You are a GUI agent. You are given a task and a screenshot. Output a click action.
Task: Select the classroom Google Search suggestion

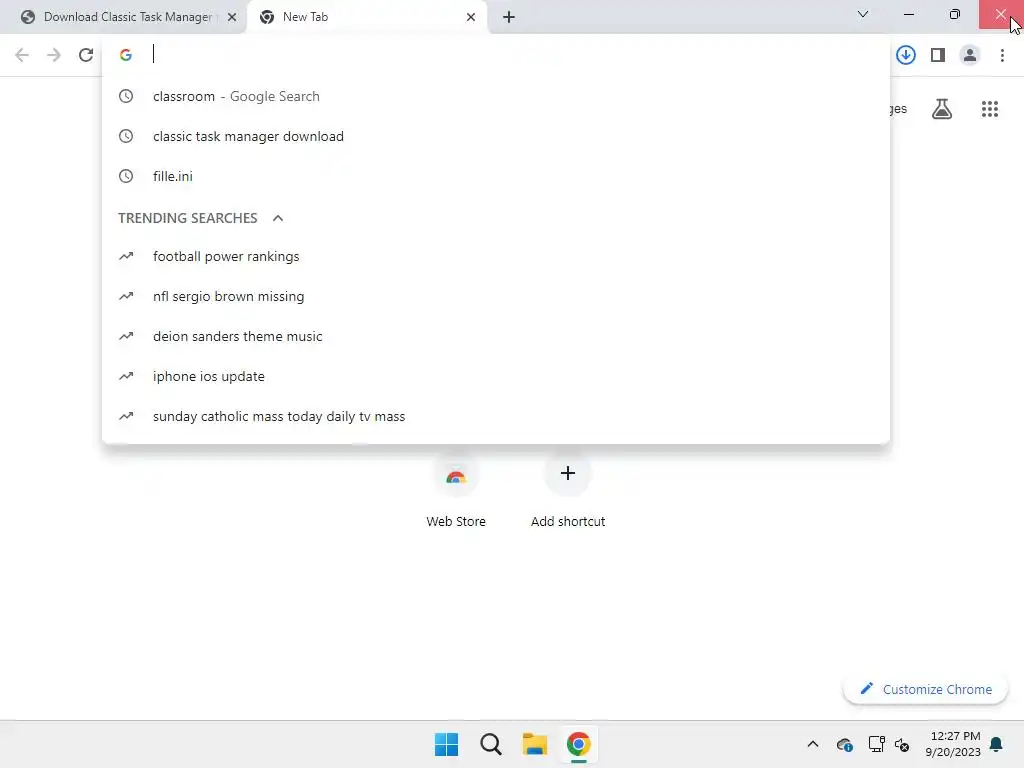click(496, 96)
